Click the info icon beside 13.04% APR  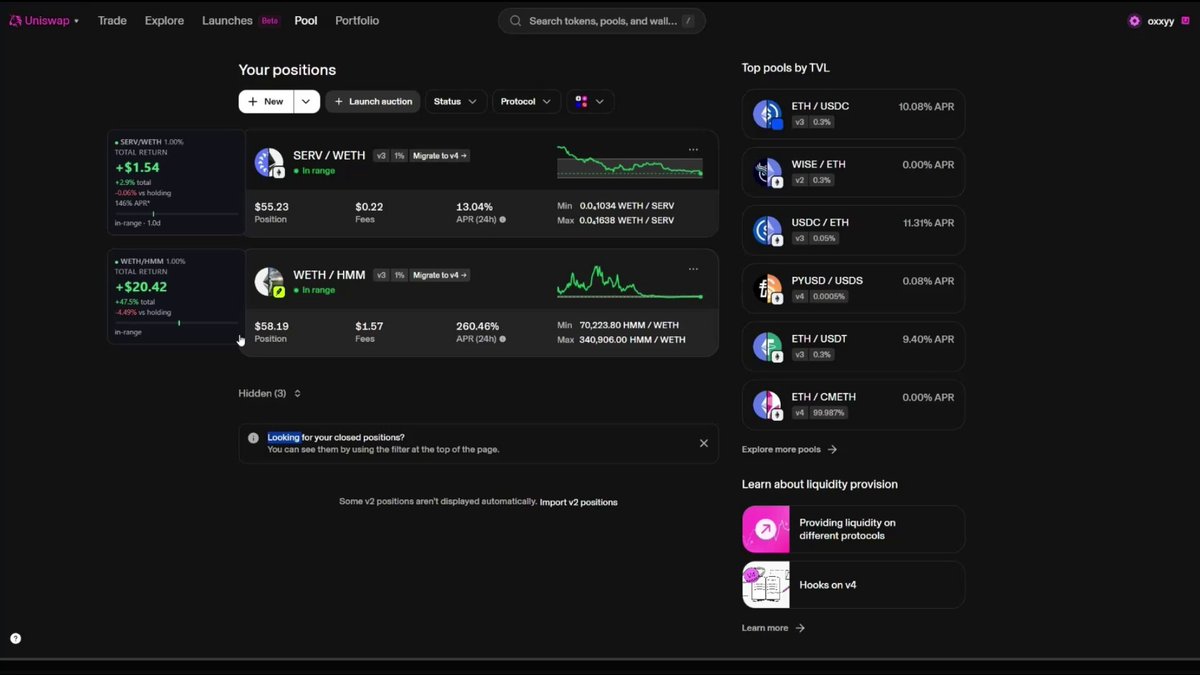[502, 219]
